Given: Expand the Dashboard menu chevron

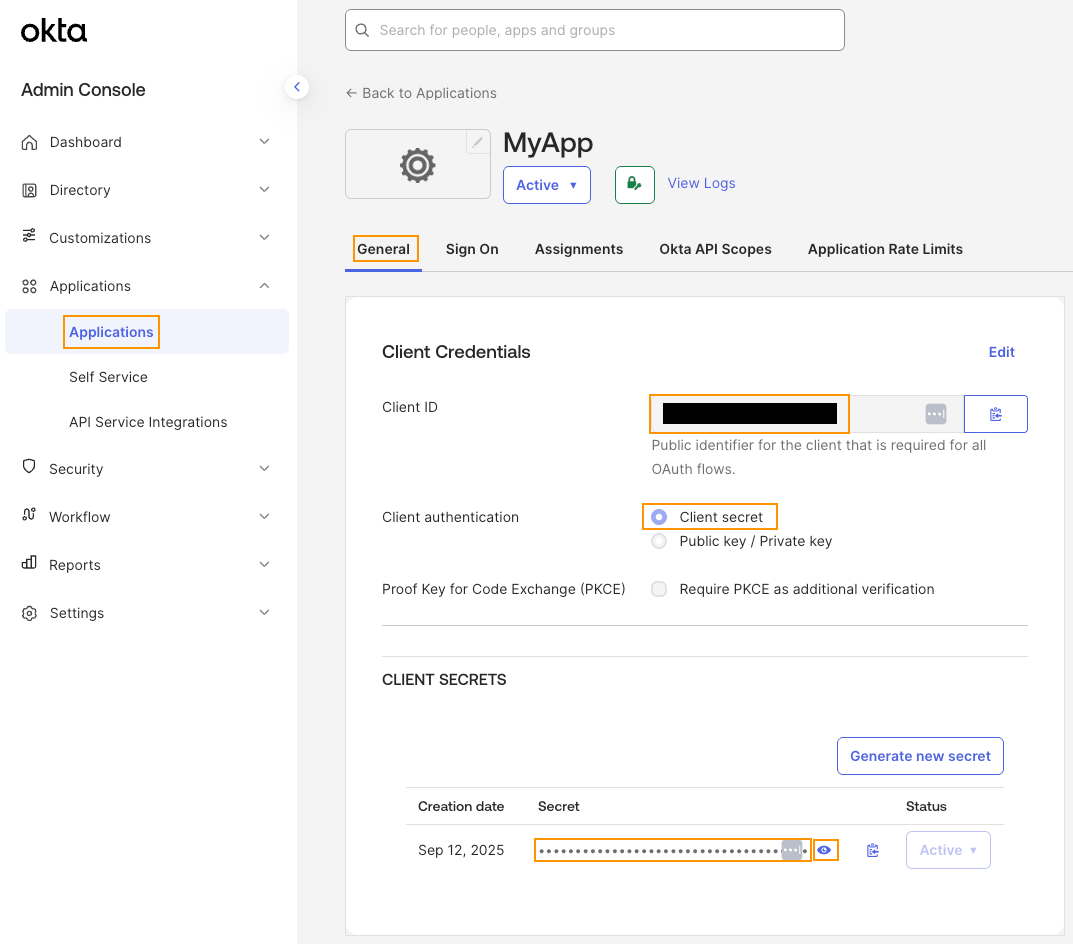Looking at the screenshot, I should pyautogui.click(x=264, y=142).
